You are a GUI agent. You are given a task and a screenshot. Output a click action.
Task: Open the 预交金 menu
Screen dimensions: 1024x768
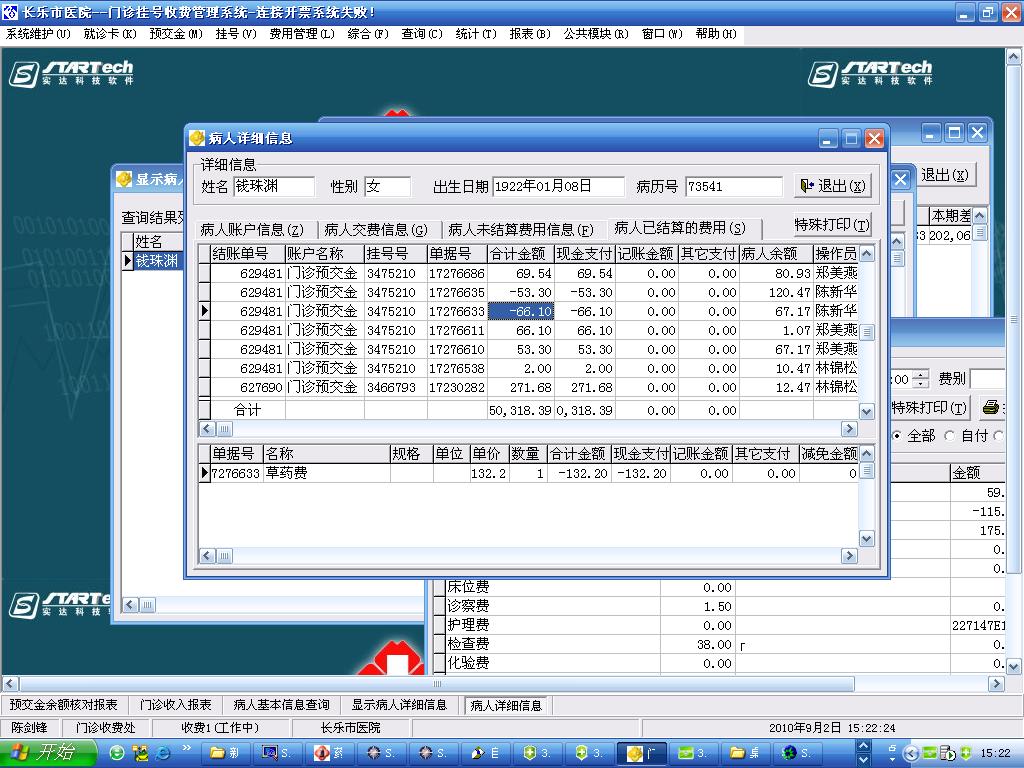(176, 33)
